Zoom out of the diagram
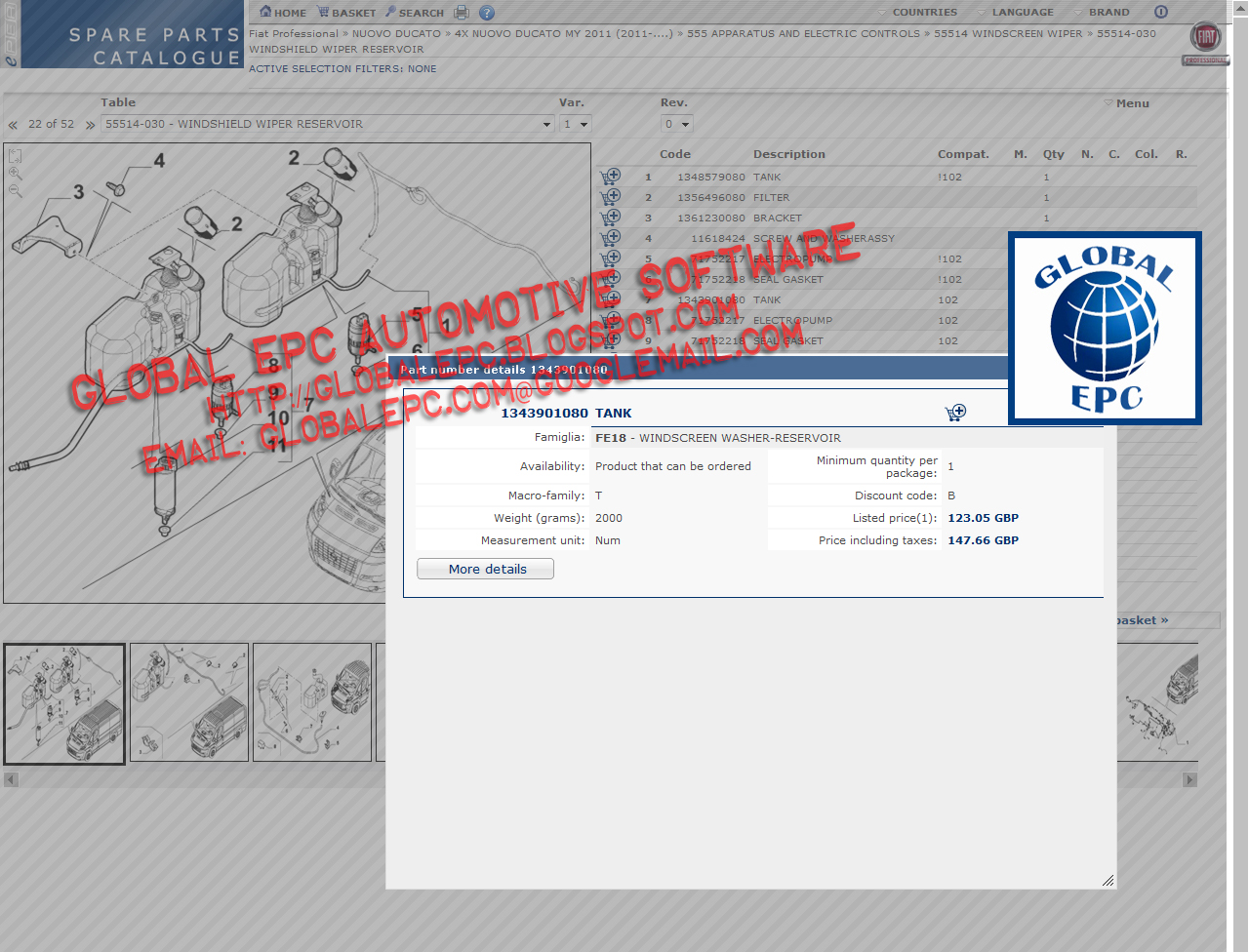 pos(15,191)
